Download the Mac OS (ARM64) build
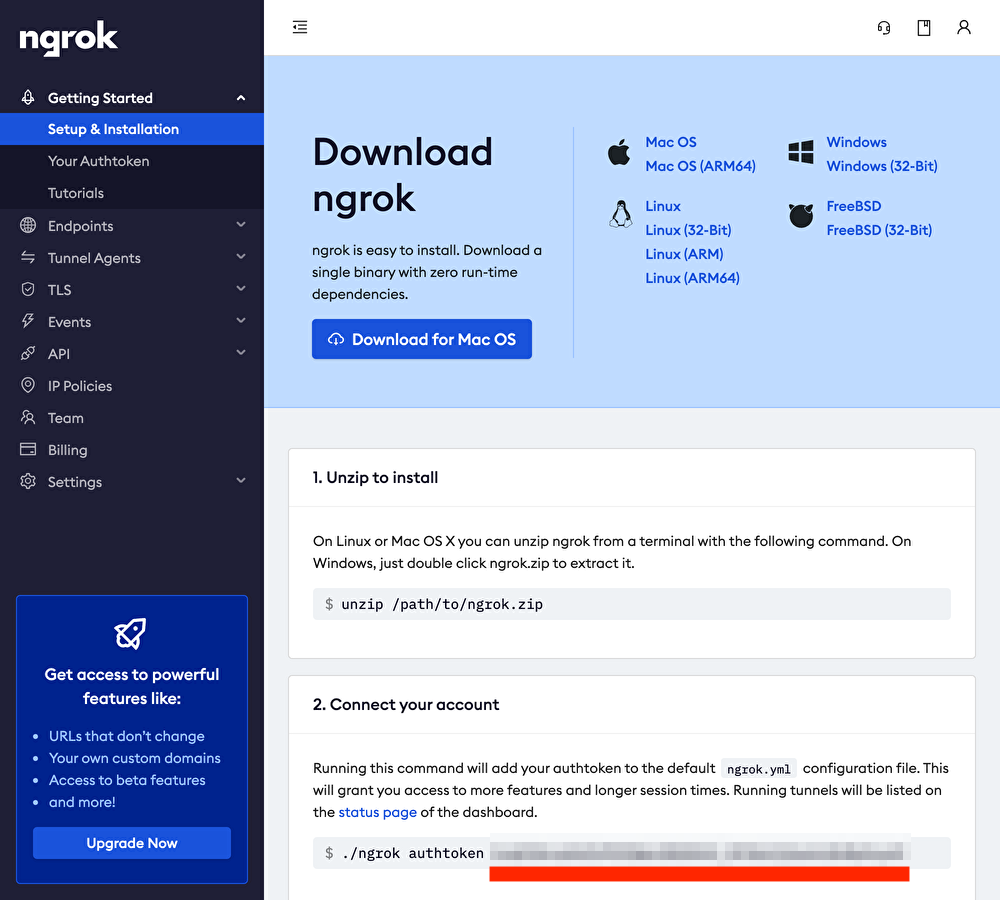This screenshot has width=1000, height=900. (700, 166)
